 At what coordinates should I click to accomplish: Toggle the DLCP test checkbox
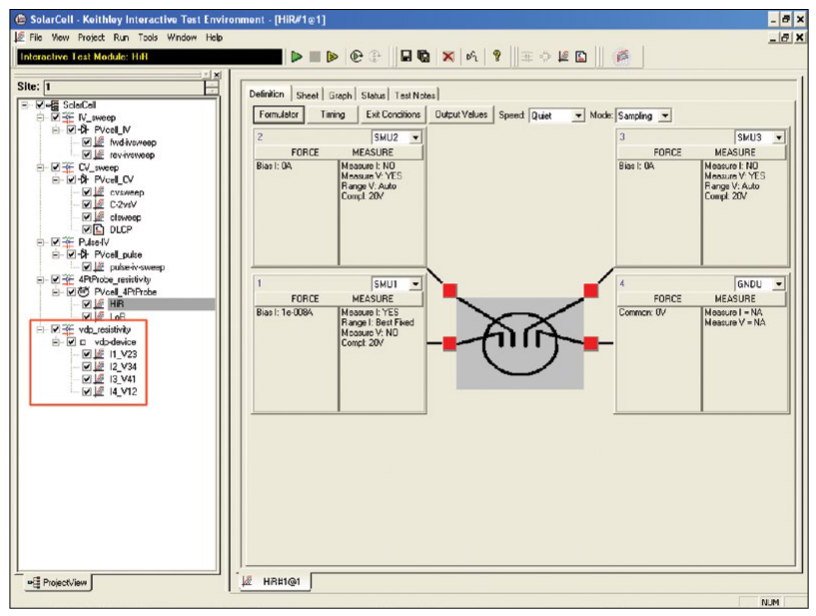point(87,229)
